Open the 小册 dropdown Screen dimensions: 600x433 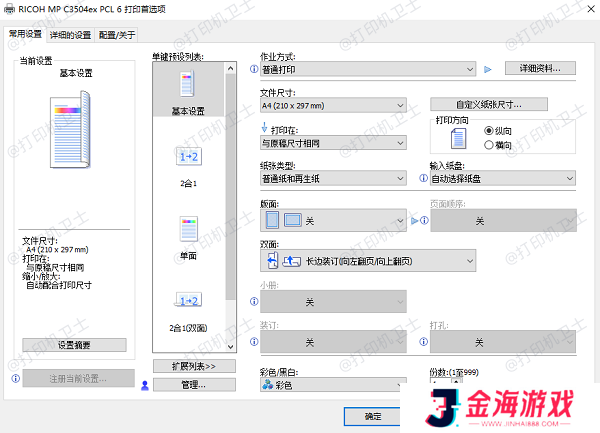point(333,301)
